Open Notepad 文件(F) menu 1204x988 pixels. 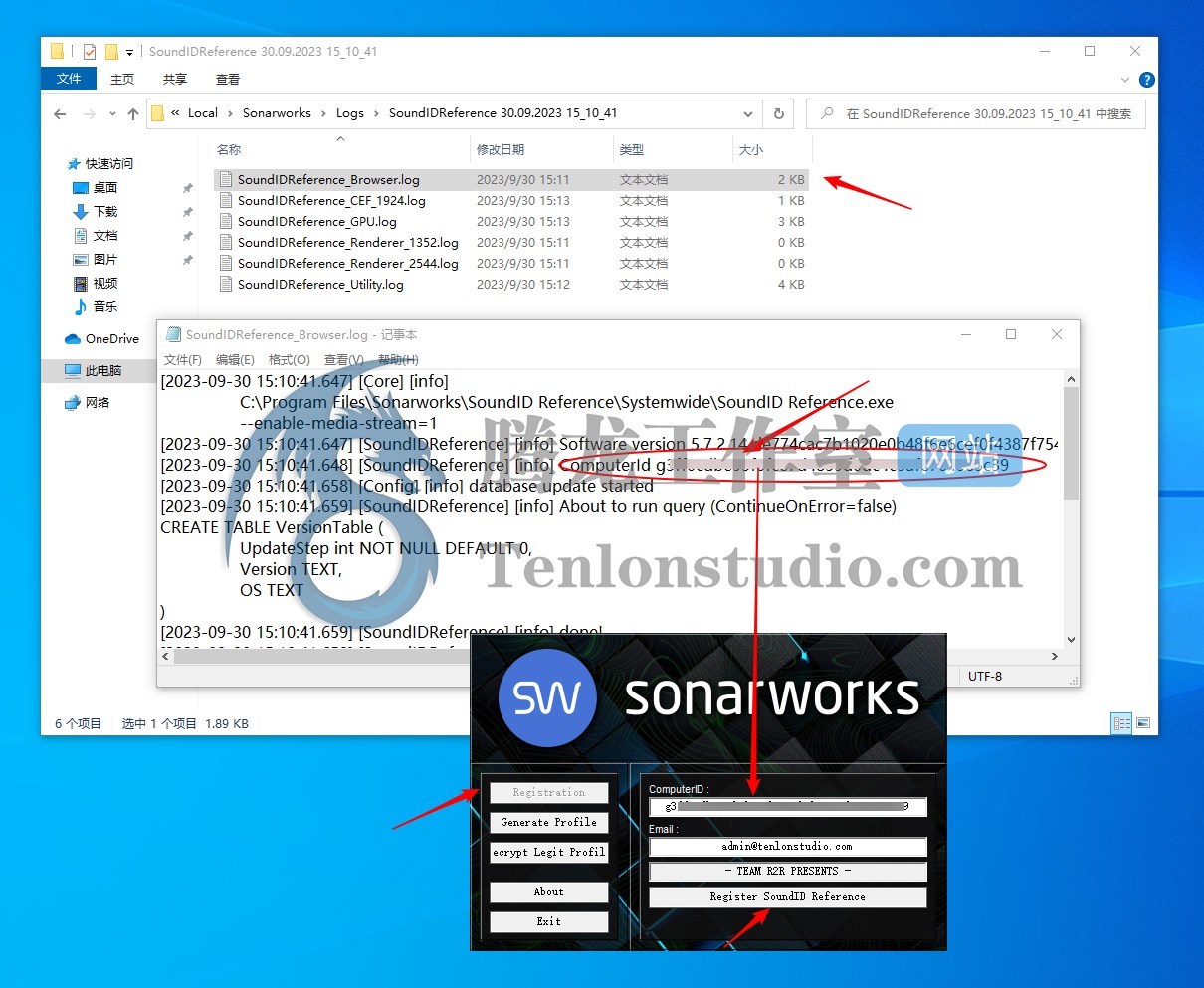click(183, 360)
